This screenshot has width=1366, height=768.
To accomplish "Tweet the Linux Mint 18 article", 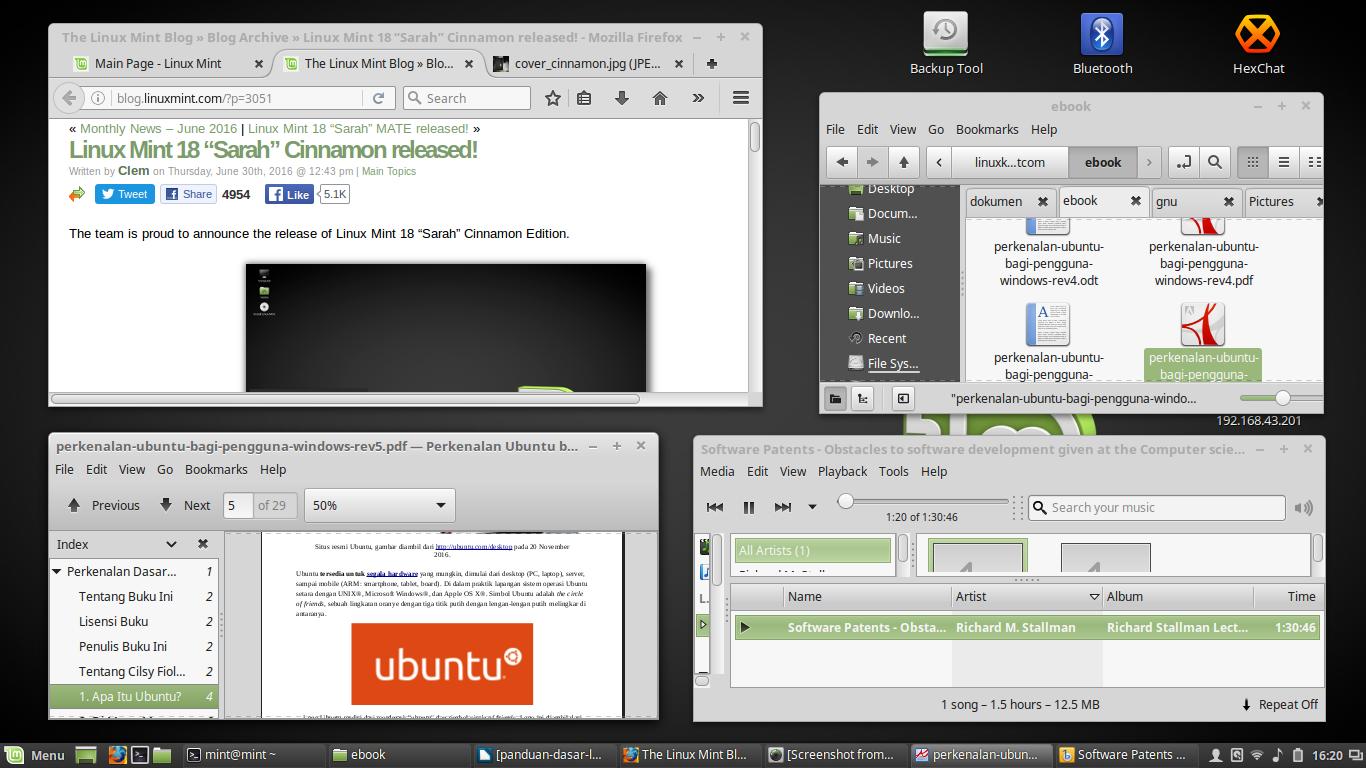I will point(124,194).
